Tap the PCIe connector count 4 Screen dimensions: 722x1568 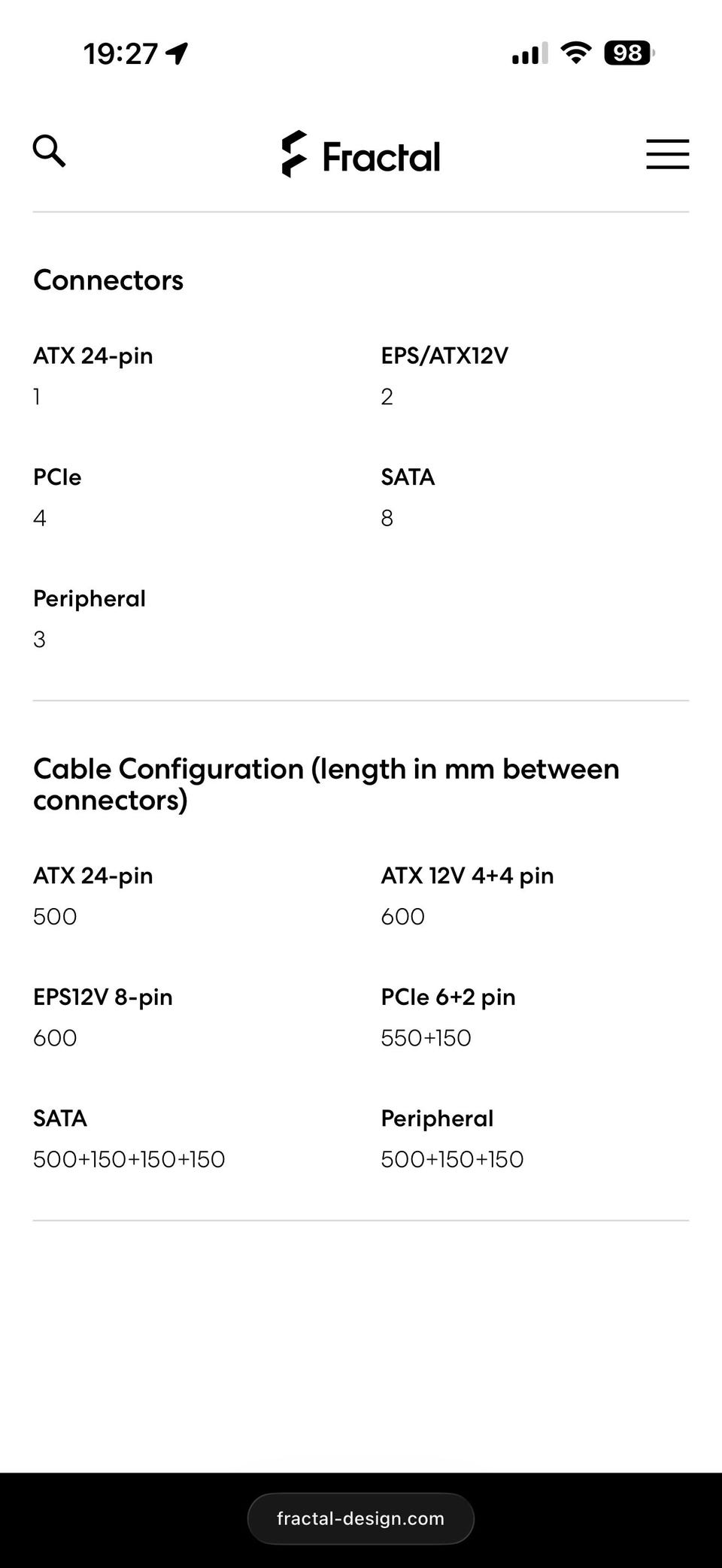[x=40, y=518]
